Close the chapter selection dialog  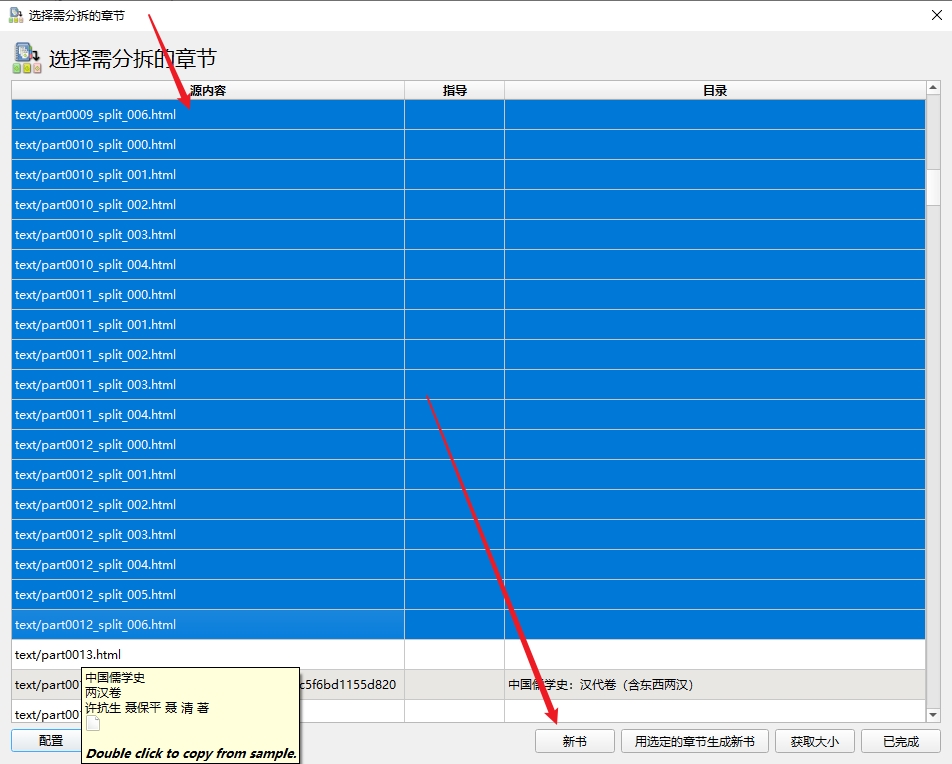pyautogui.click(x=936, y=15)
